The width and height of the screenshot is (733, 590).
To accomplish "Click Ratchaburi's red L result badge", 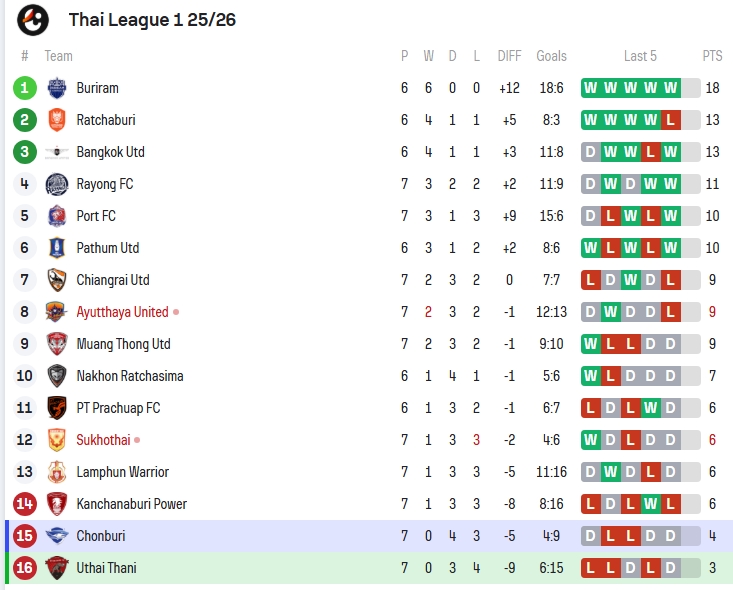I will [670, 120].
